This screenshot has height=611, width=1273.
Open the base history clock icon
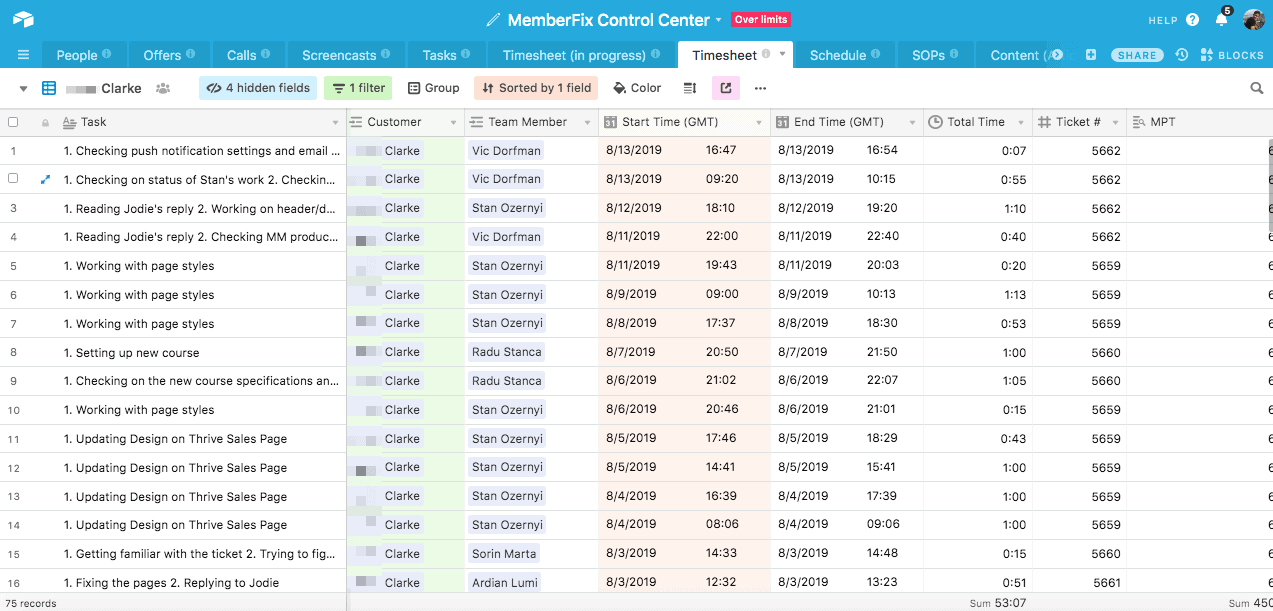coord(1182,55)
